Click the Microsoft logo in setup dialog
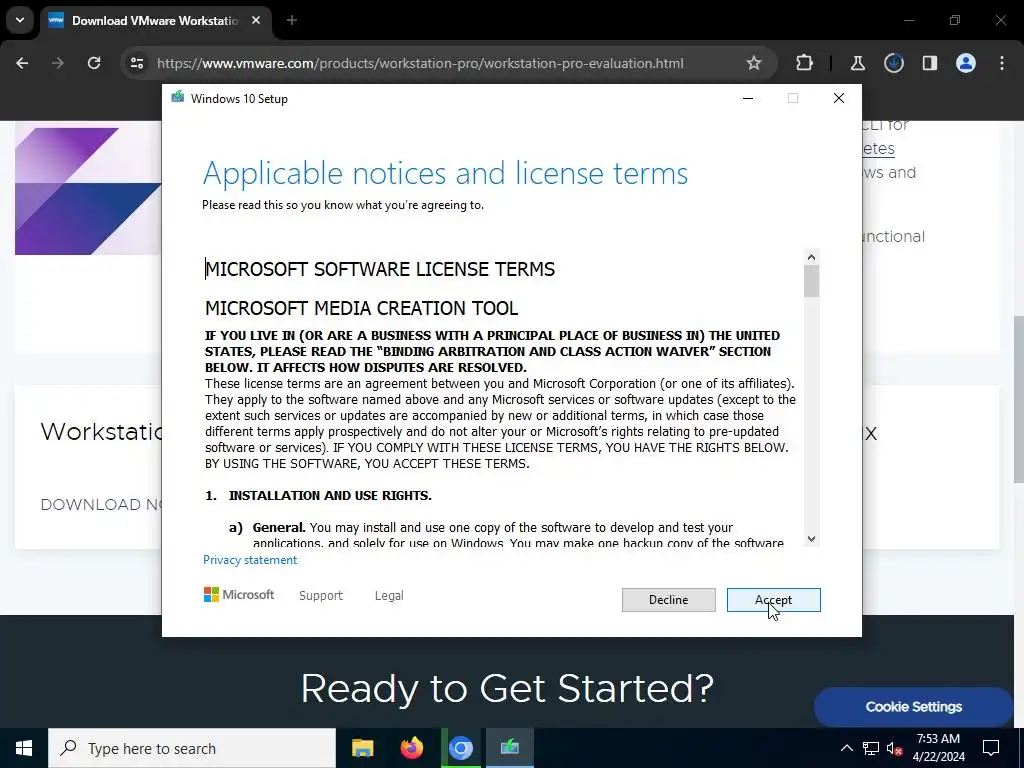 pos(239,594)
